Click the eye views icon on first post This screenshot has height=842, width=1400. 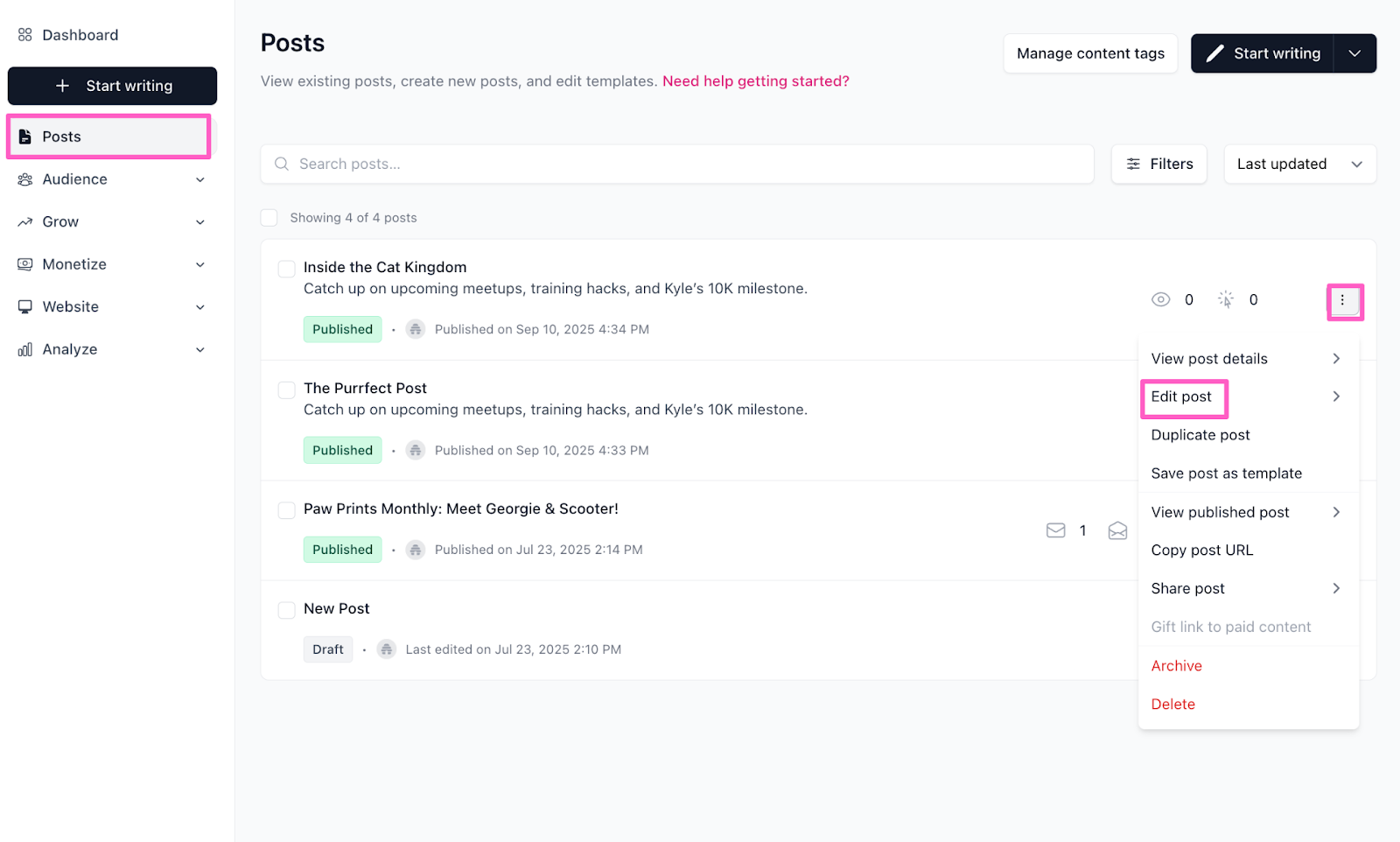[x=1160, y=300]
